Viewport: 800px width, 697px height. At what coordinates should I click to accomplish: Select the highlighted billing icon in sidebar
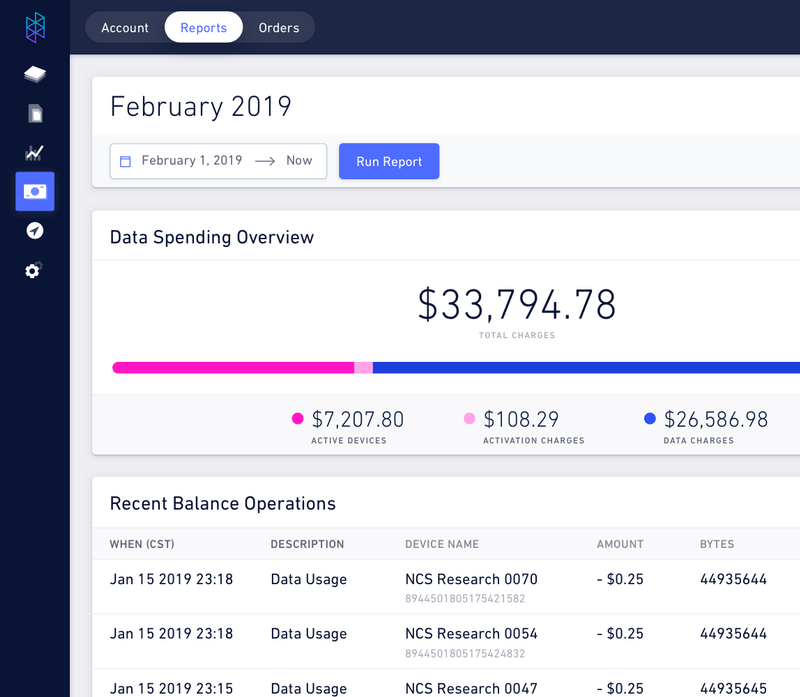(33, 191)
